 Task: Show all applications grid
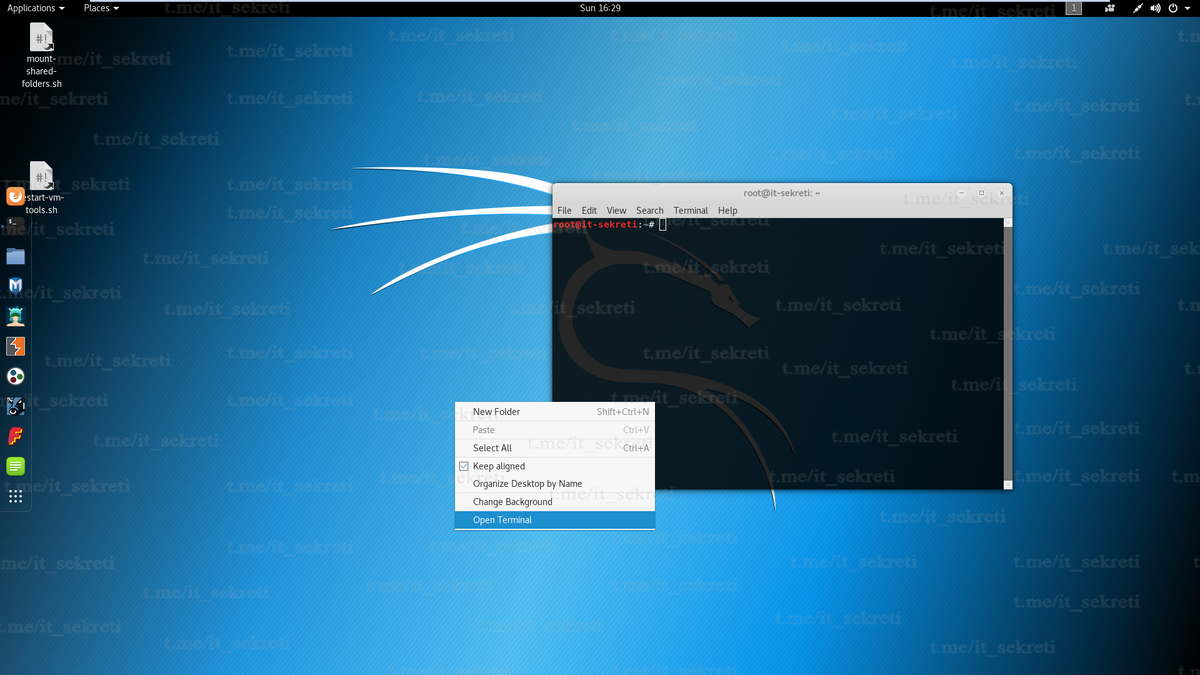tap(15, 496)
